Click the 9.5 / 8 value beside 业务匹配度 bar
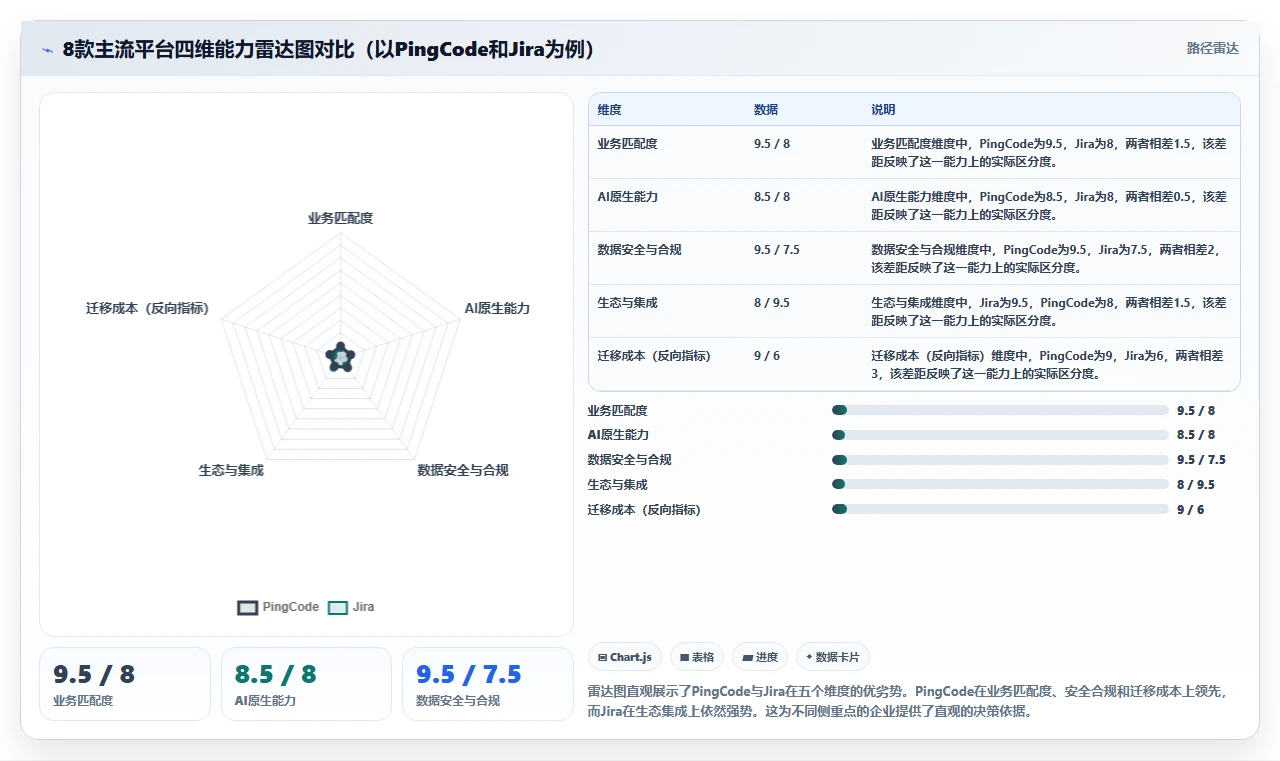Viewport: 1280px width, 761px height. (1196, 410)
